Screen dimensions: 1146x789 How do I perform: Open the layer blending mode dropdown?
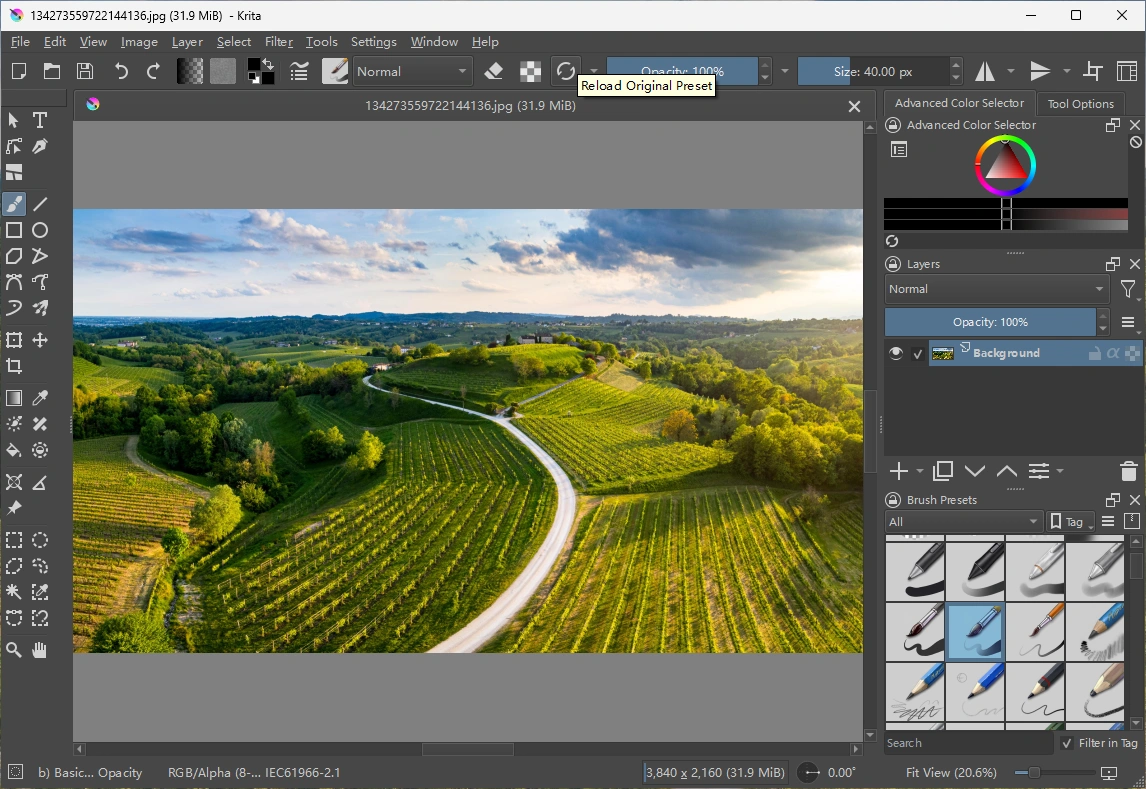pos(997,289)
